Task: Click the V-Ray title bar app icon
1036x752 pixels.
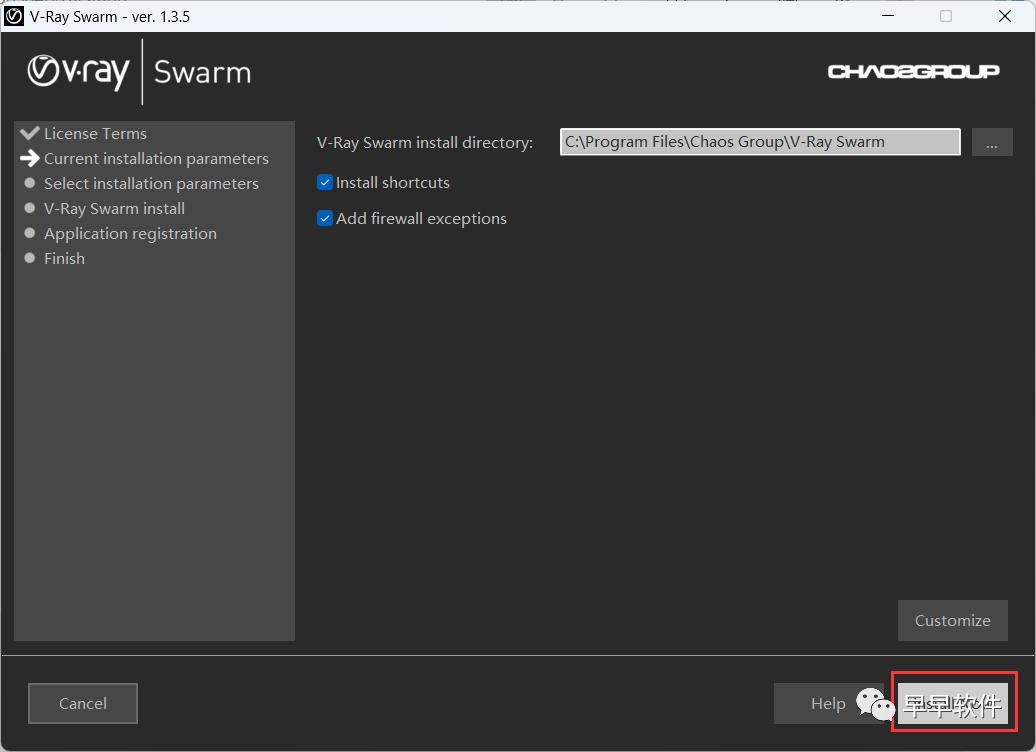Action: click(x=14, y=16)
